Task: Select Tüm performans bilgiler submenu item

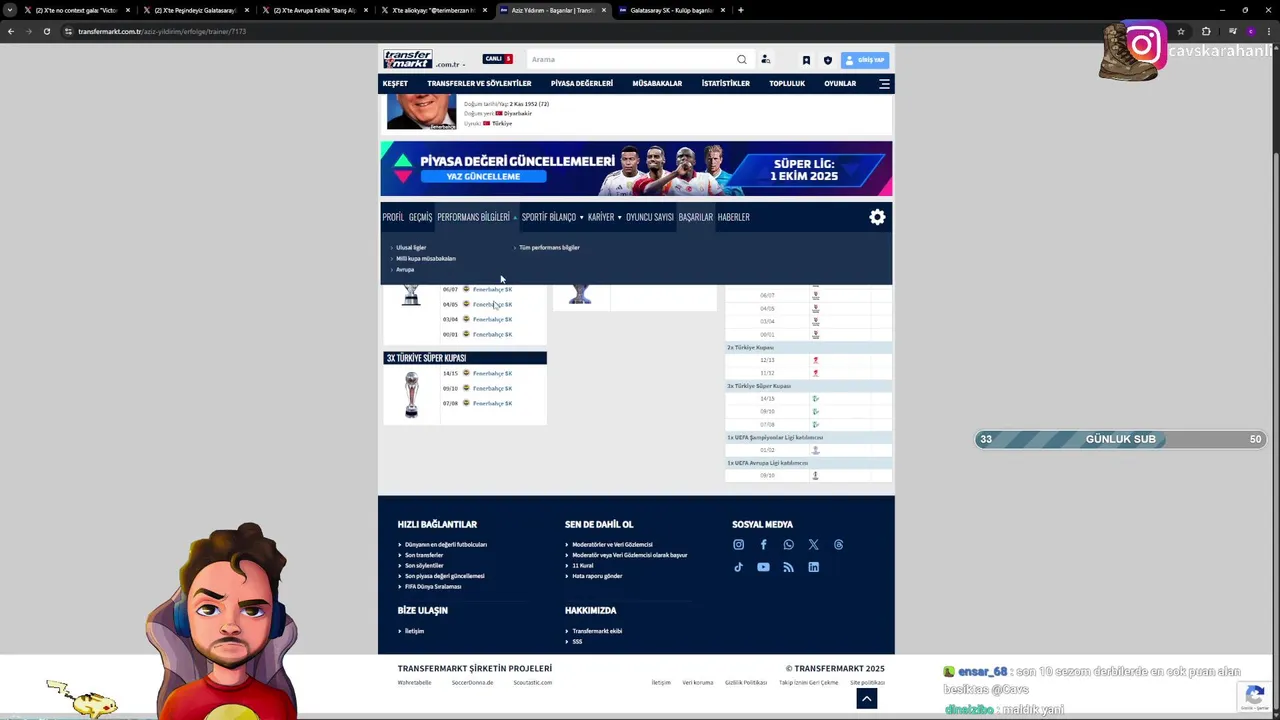Action: 549,247
